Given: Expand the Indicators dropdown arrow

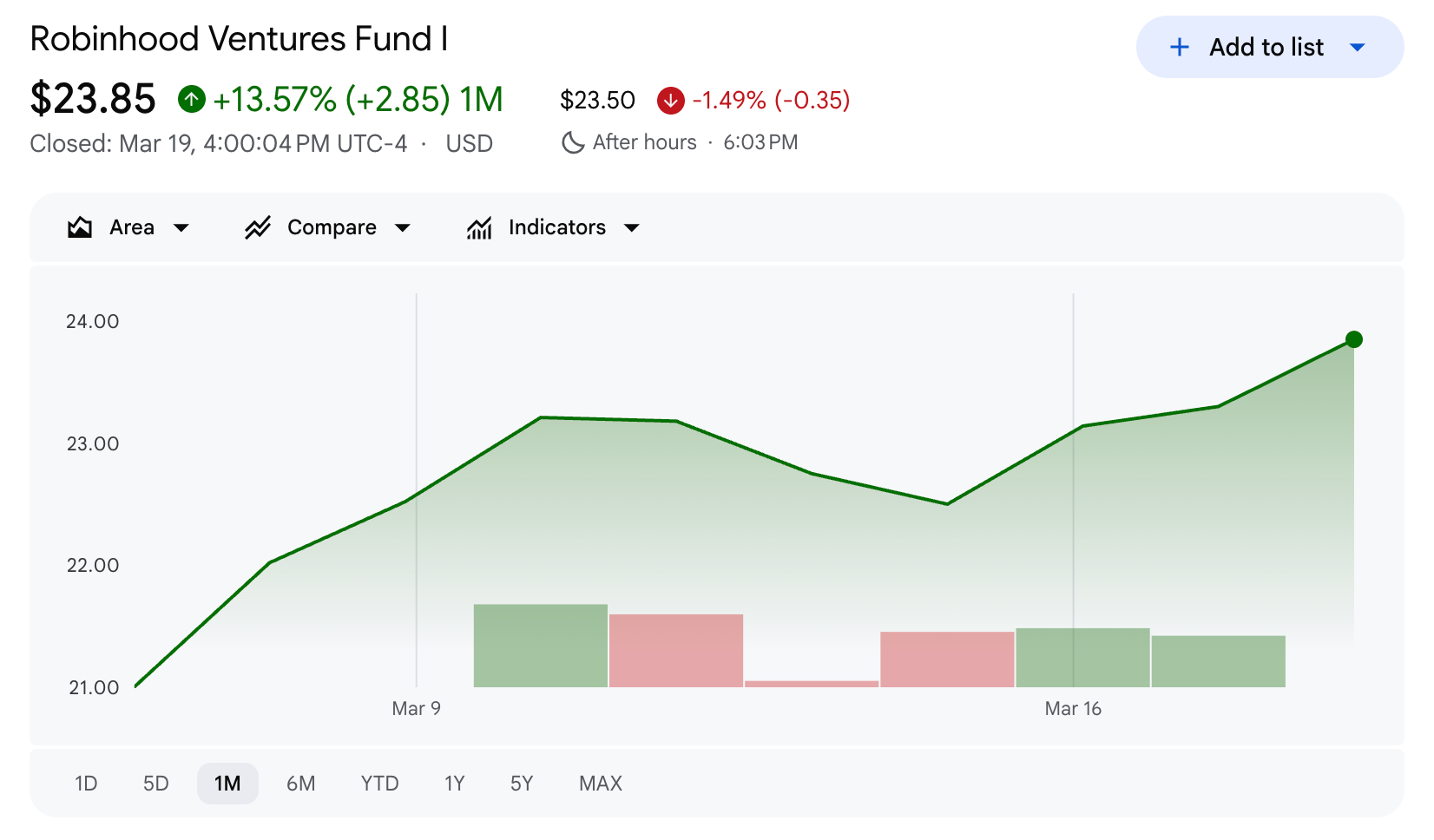Looking at the screenshot, I should coord(632,228).
